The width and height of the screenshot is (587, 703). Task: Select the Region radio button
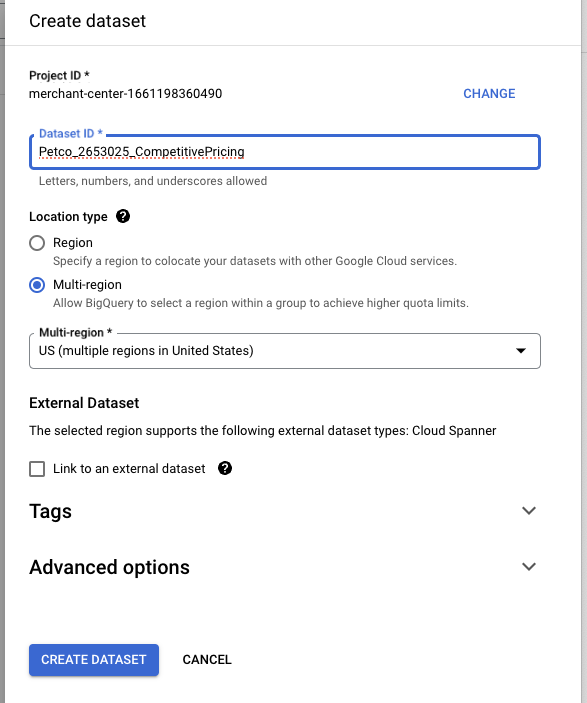pos(37,243)
